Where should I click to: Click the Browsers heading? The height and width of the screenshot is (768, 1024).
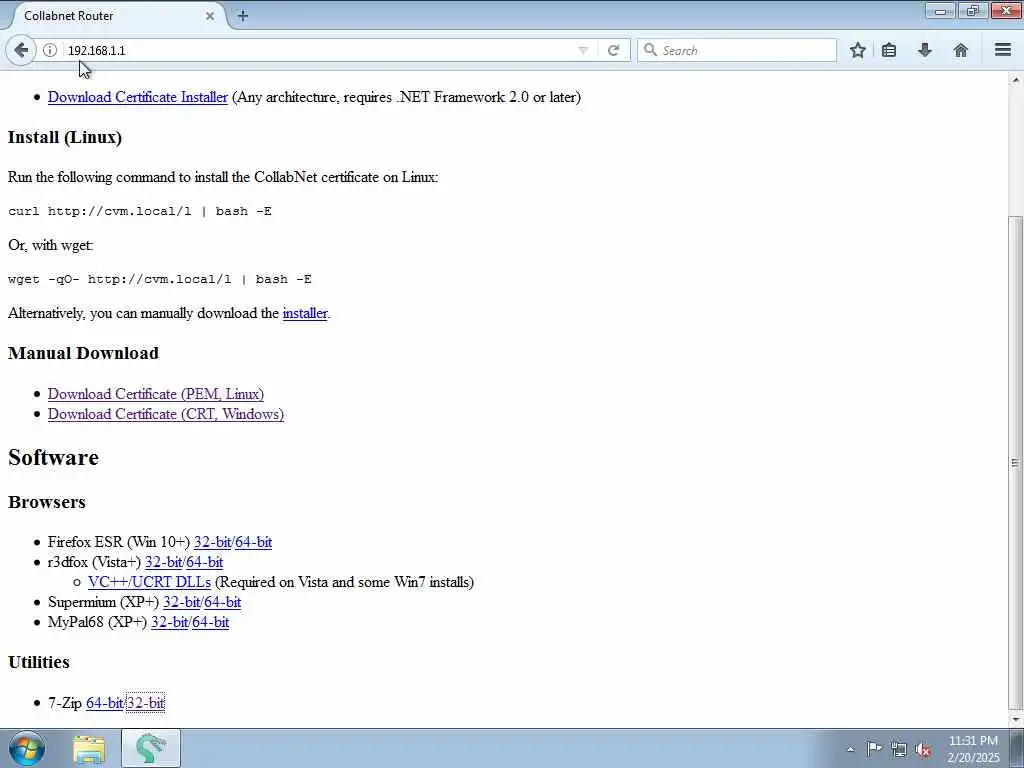coord(46,502)
